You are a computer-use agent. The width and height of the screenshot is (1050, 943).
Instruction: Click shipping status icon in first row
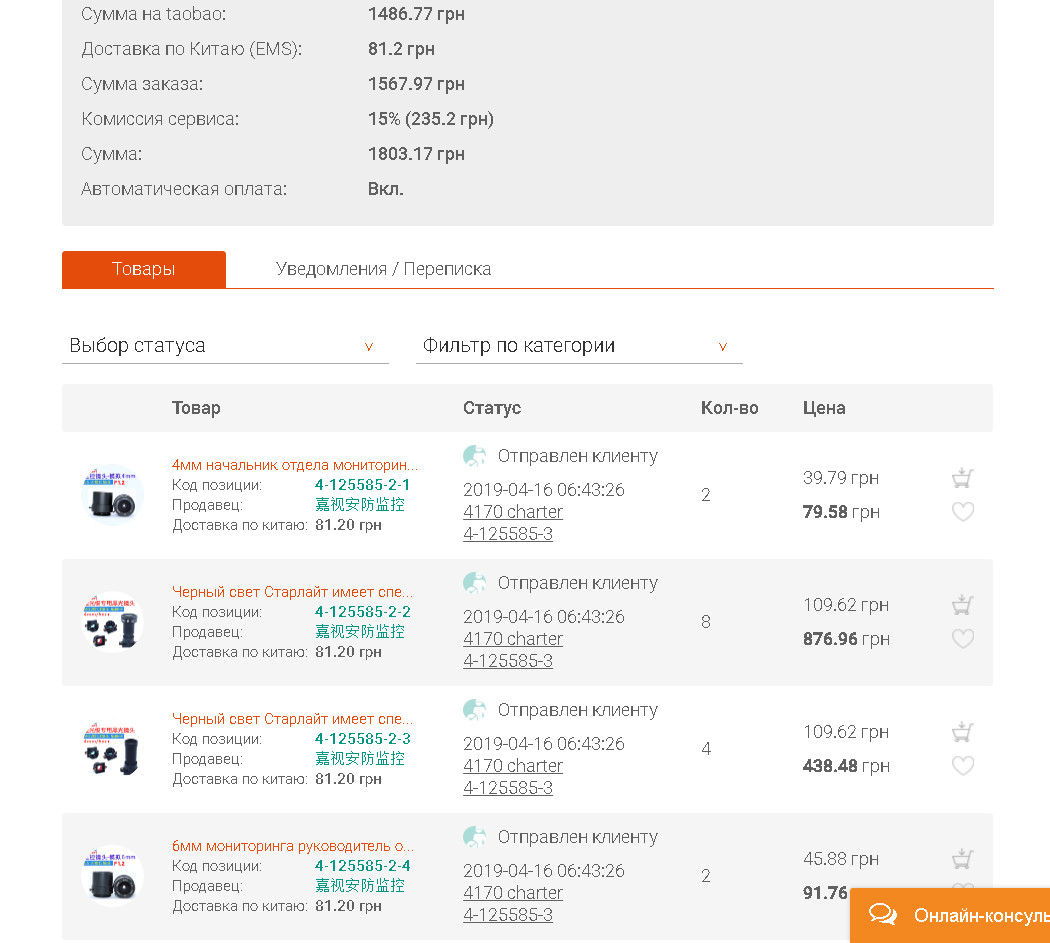coord(475,457)
